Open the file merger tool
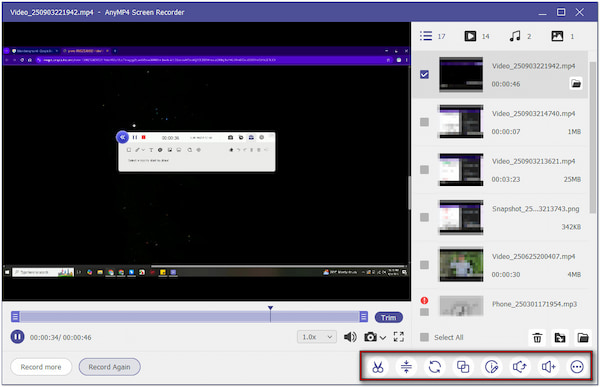This screenshot has height=387, width=600. [x=463, y=367]
